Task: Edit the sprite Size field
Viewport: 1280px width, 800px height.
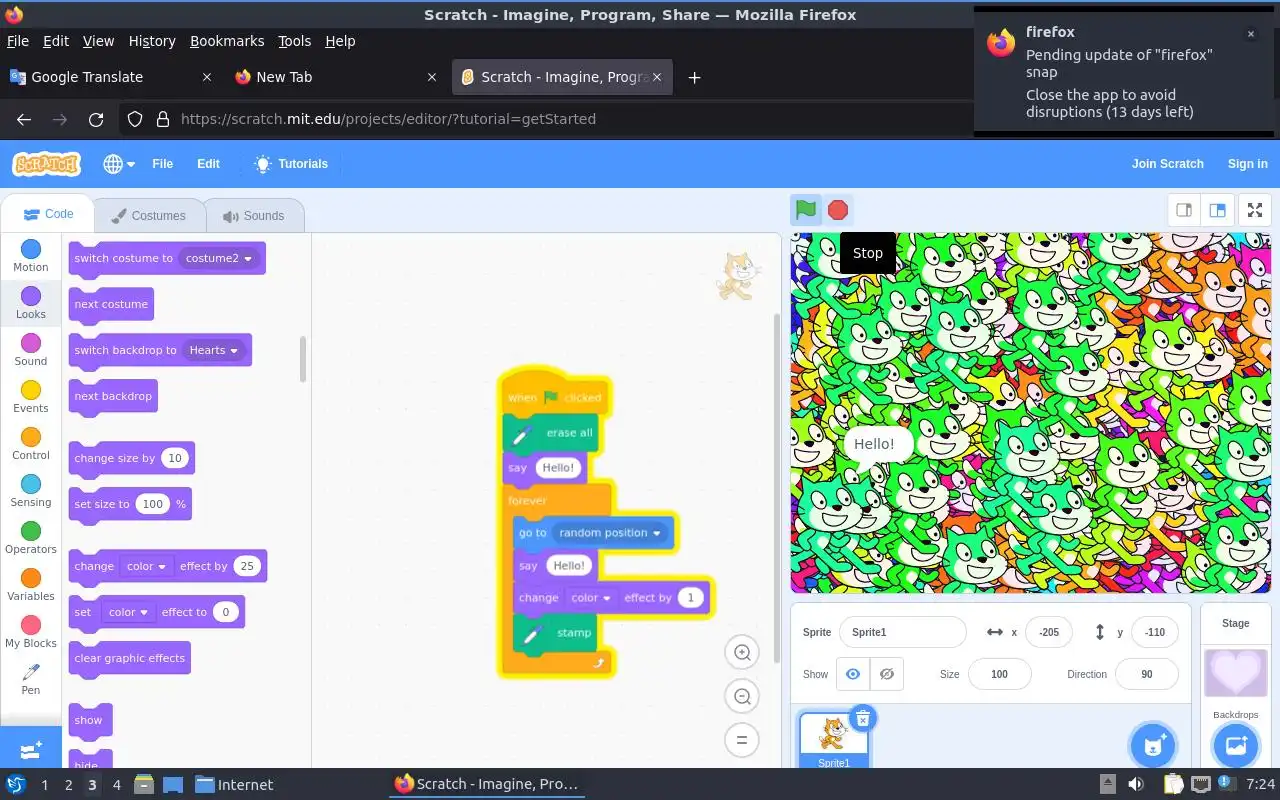Action: click(x=999, y=674)
